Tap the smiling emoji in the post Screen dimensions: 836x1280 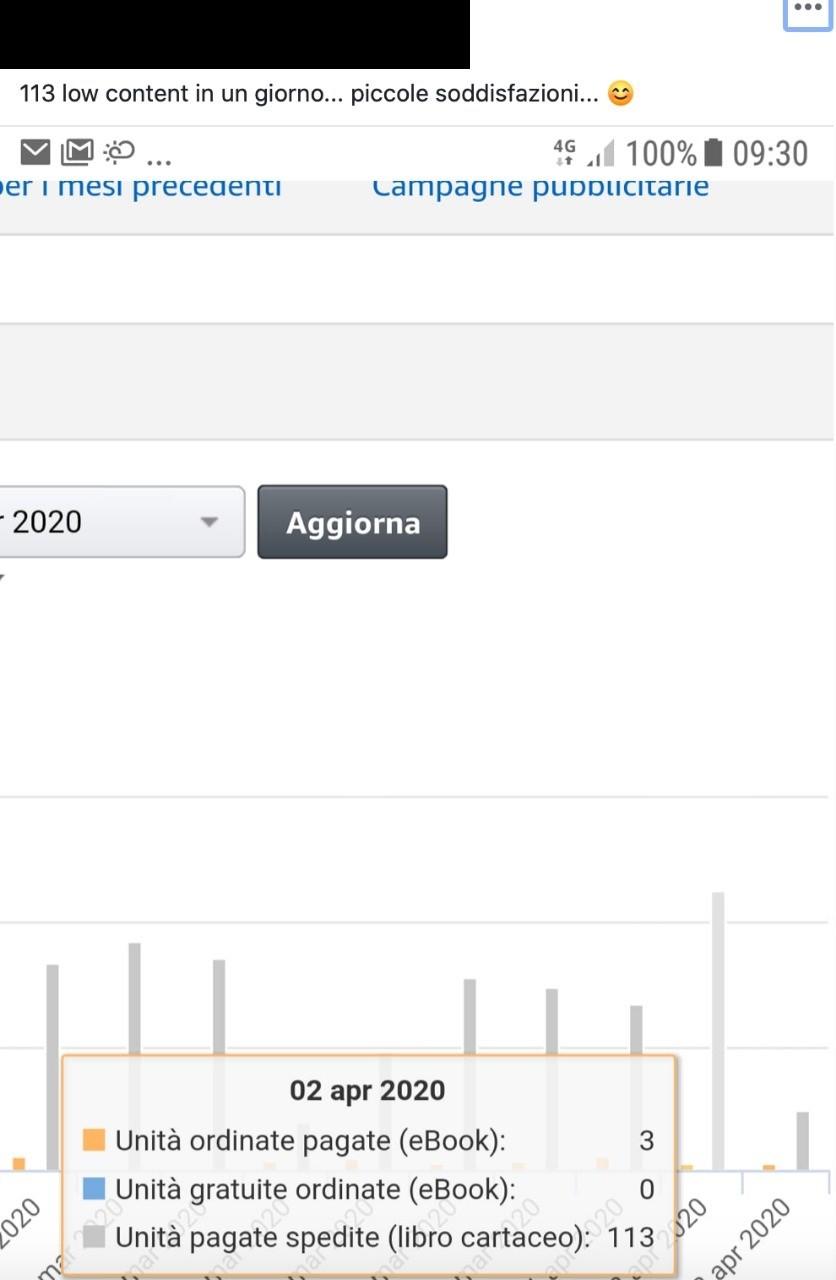click(x=621, y=94)
